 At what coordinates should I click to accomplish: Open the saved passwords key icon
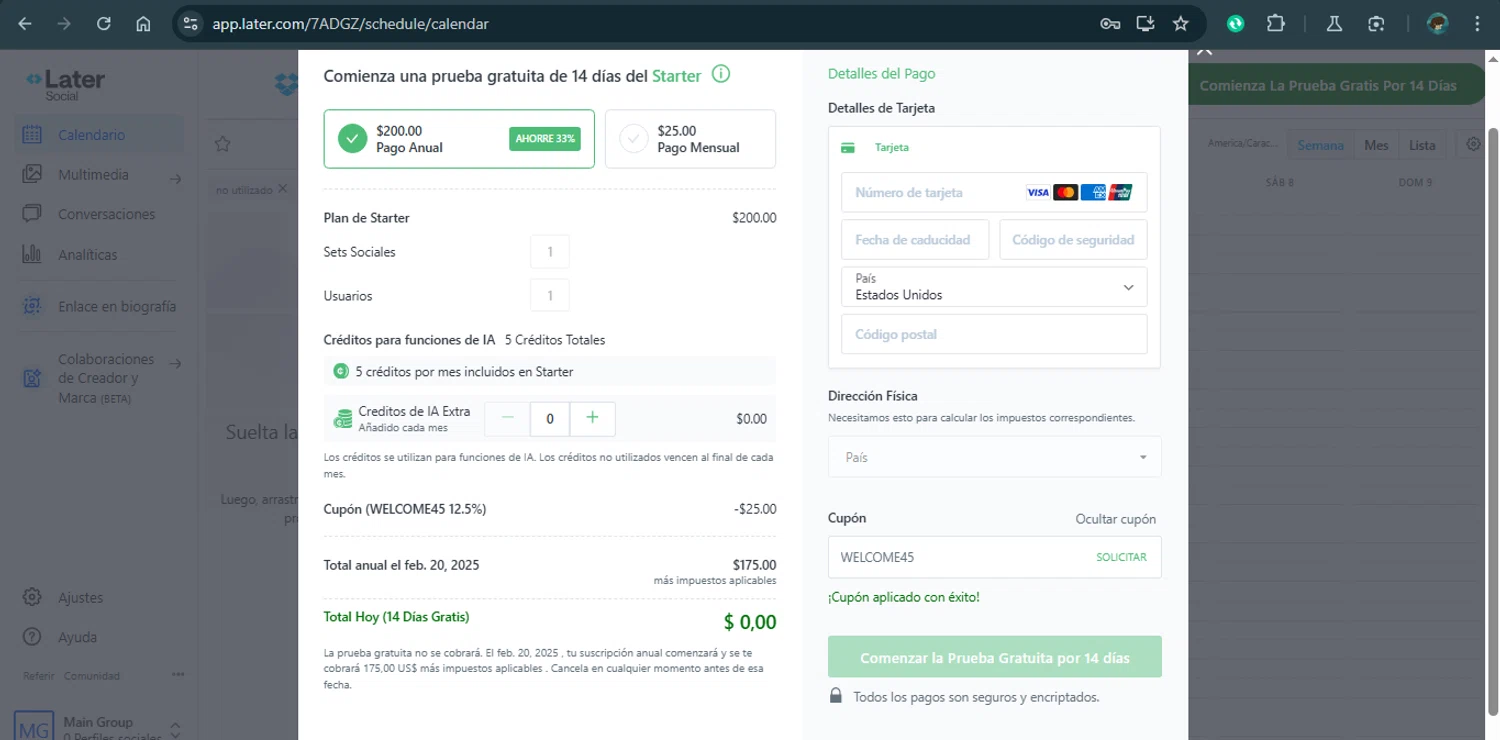[x=1110, y=23]
